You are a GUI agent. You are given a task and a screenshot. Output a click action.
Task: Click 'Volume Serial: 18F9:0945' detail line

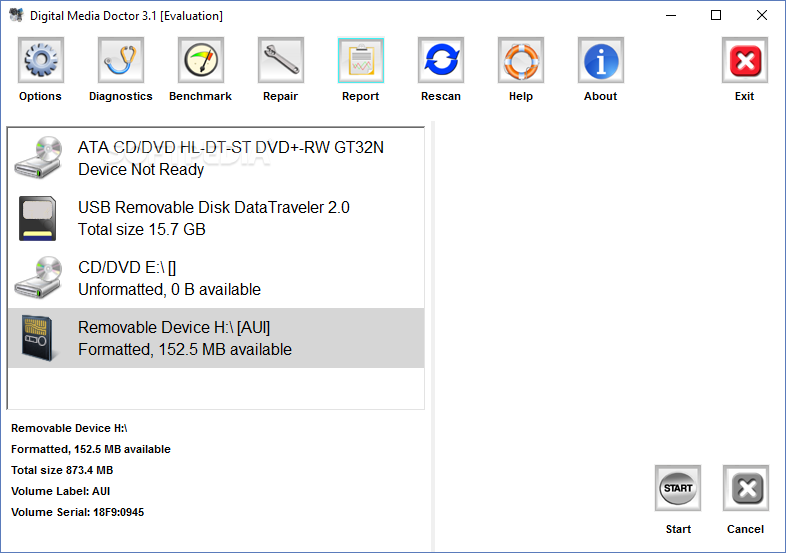[x=78, y=512]
